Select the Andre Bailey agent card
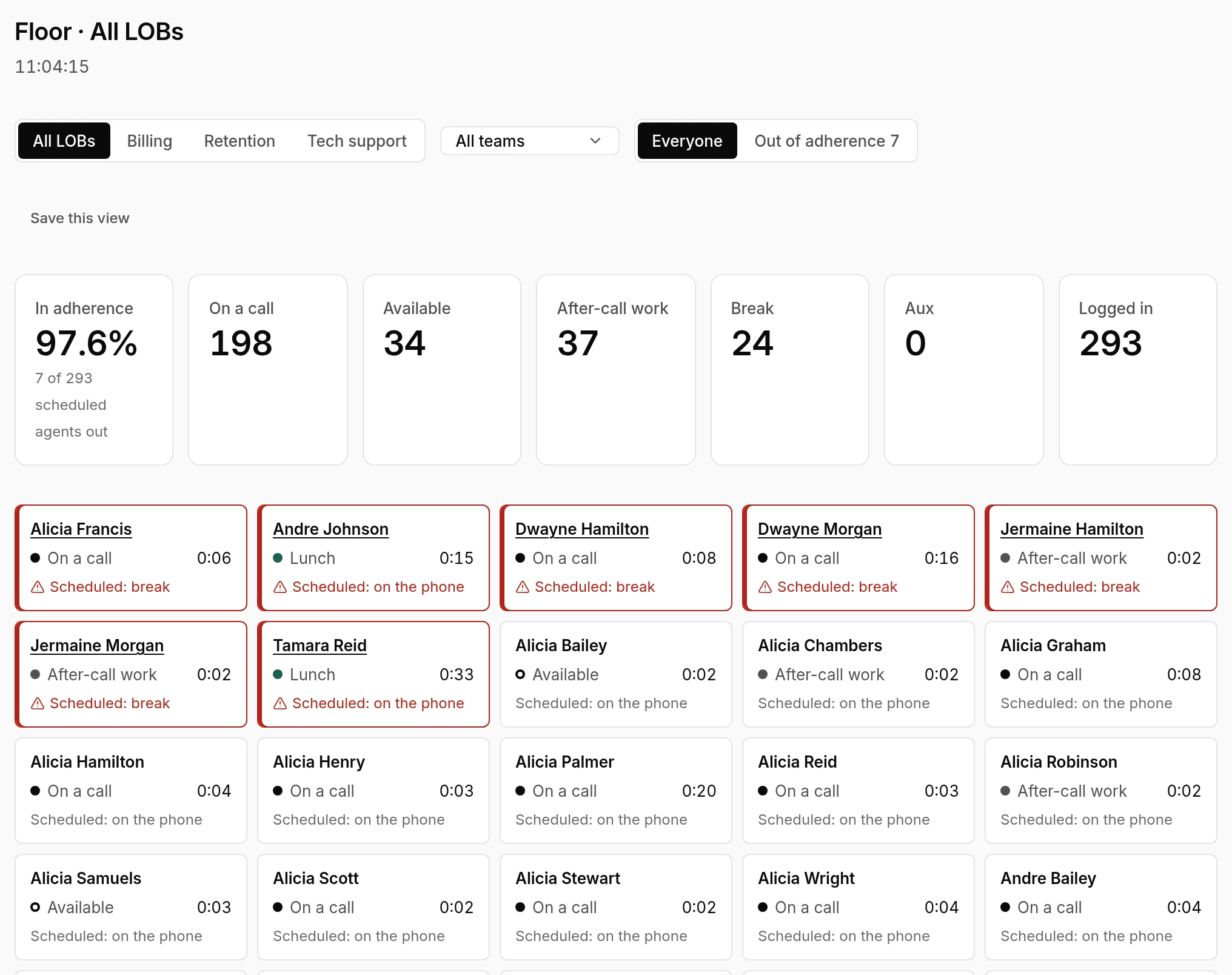1232x975 pixels. tap(1101, 907)
